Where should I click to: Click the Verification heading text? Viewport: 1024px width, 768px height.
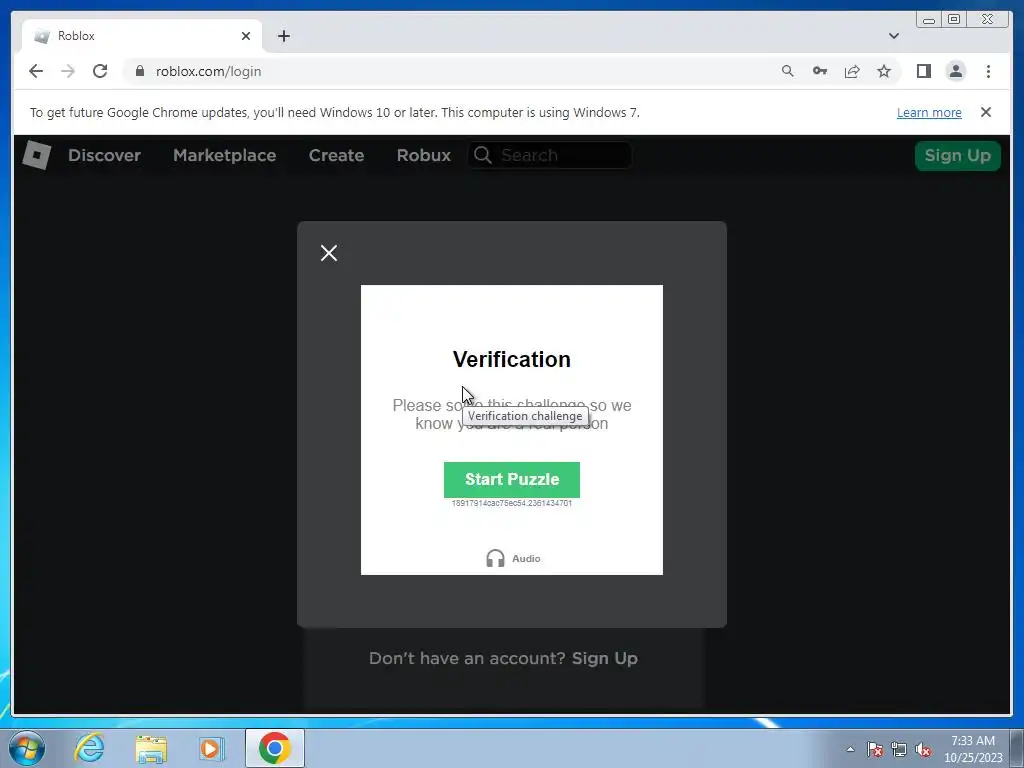511,359
